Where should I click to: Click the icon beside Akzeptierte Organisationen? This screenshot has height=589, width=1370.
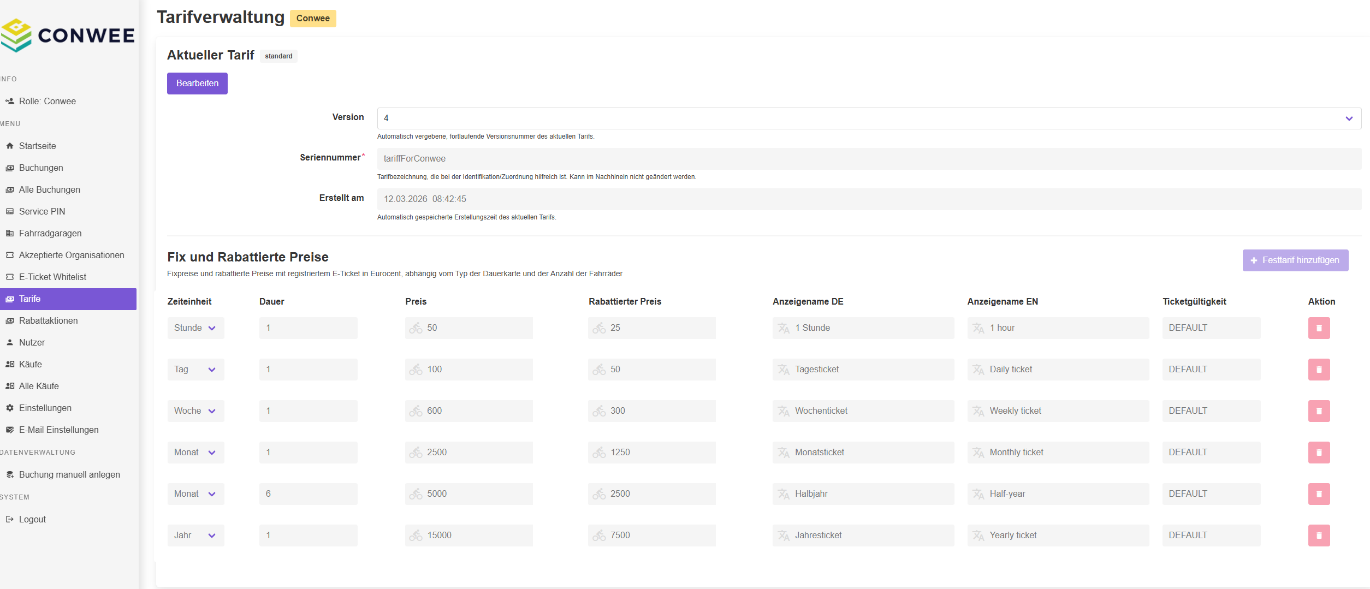coord(10,255)
